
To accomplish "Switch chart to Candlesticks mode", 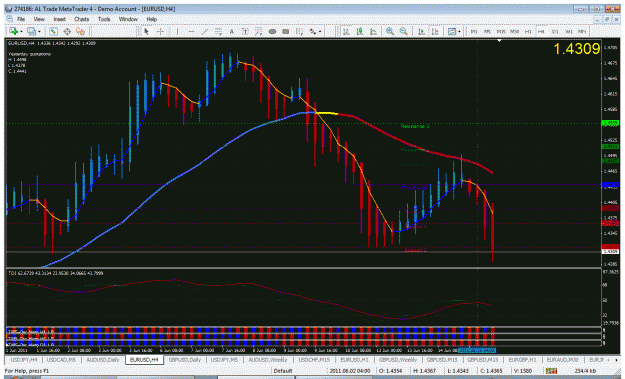I will click(360, 31).
